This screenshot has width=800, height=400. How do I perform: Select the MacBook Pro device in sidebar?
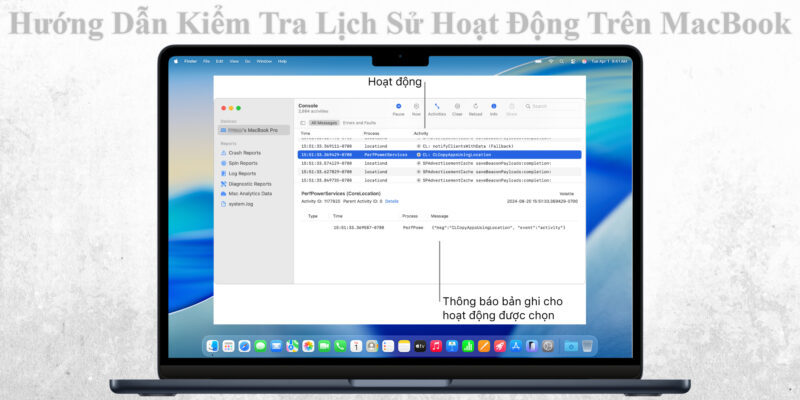click(x=254, y=131)
